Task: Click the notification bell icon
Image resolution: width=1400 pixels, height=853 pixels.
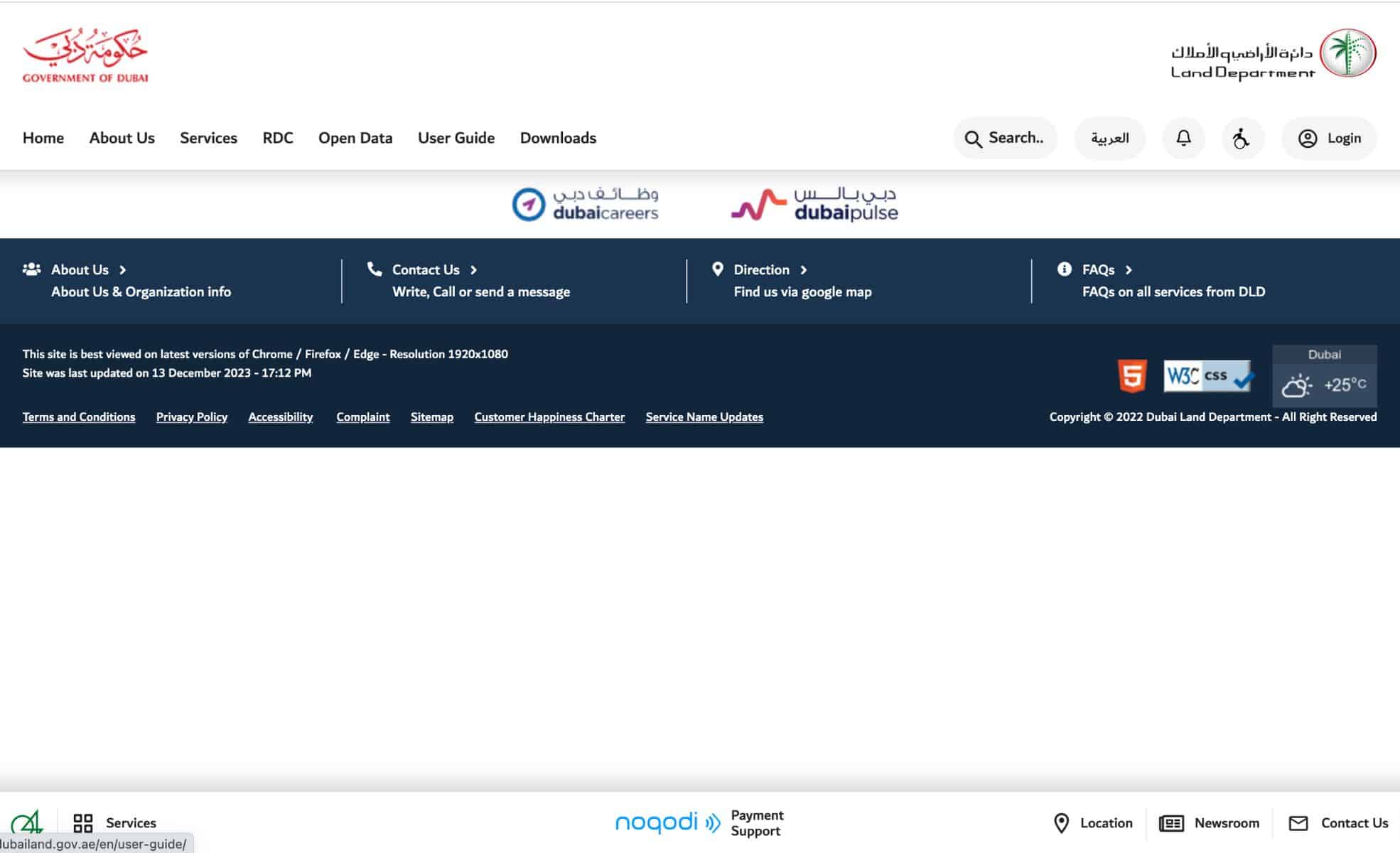Action: coord(1183,138)
